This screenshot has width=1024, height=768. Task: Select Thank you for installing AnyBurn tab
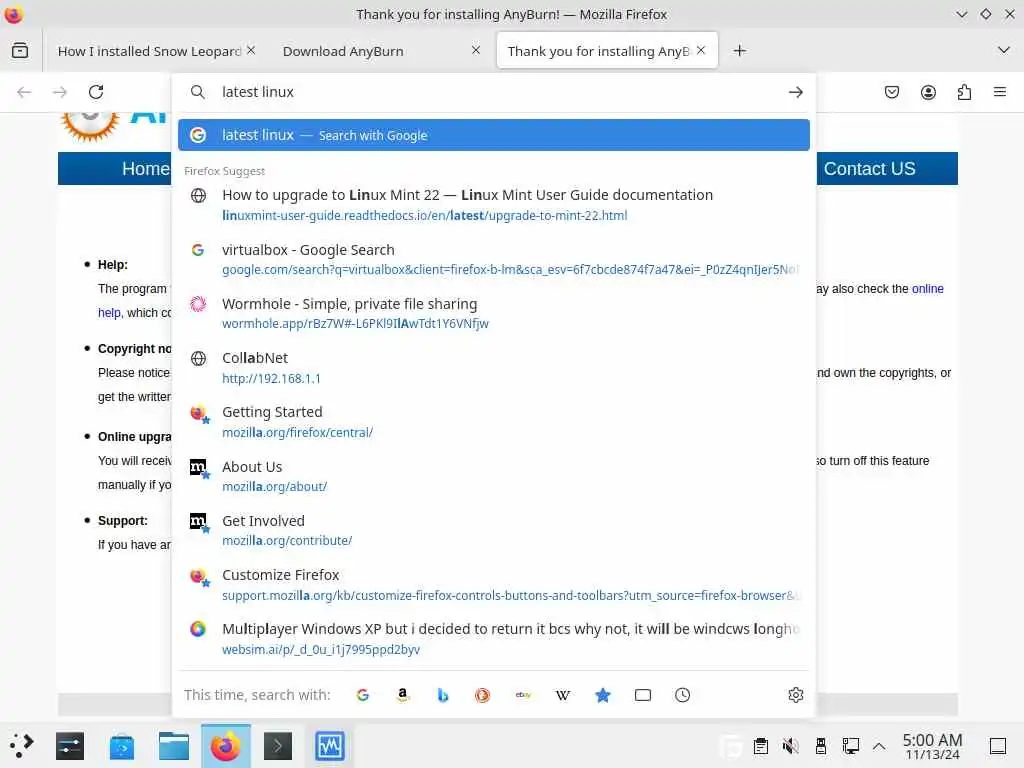[x=598, y=51]
